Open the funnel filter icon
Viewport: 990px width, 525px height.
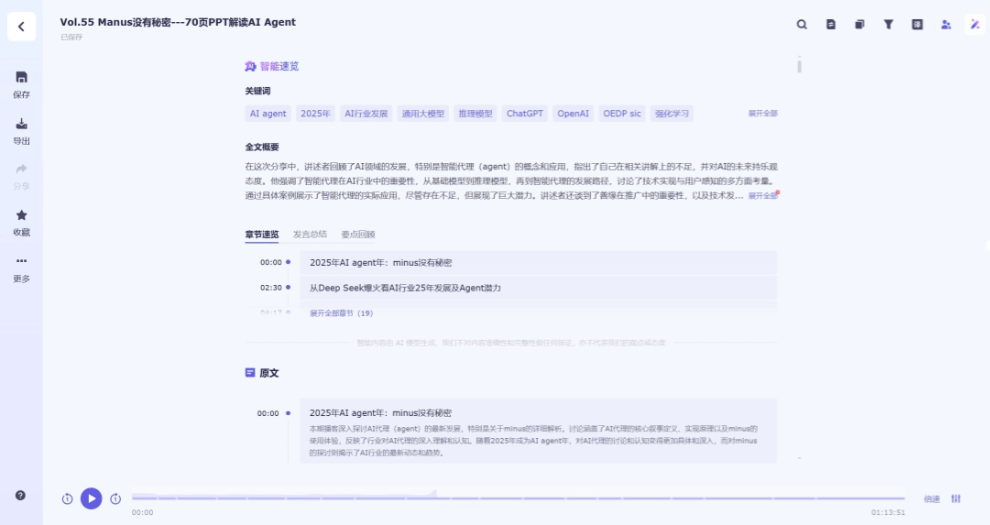click(x=888, y=25)
